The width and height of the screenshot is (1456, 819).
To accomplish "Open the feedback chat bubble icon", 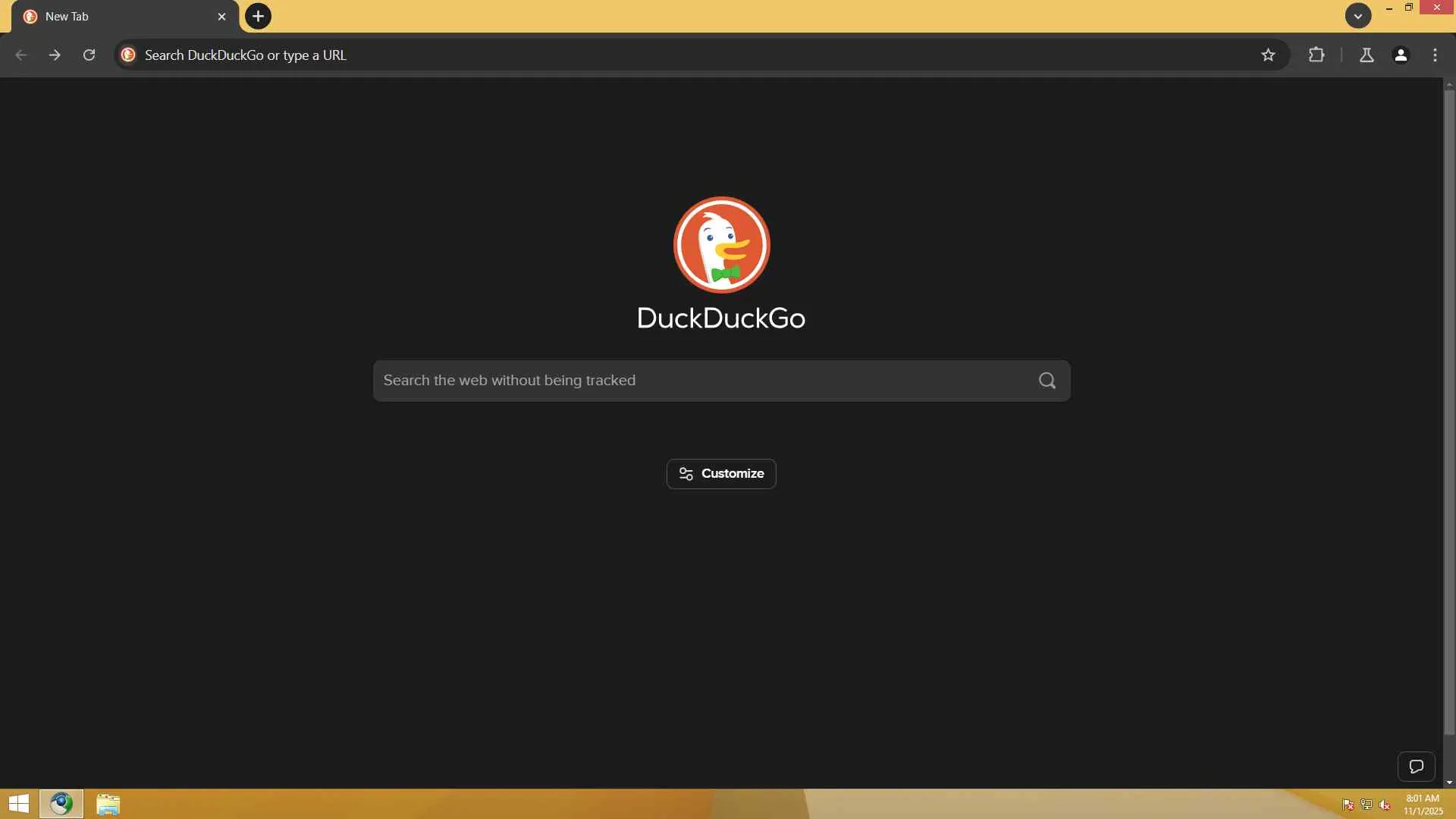I will pyautogui.click(x=1416, y=766).
